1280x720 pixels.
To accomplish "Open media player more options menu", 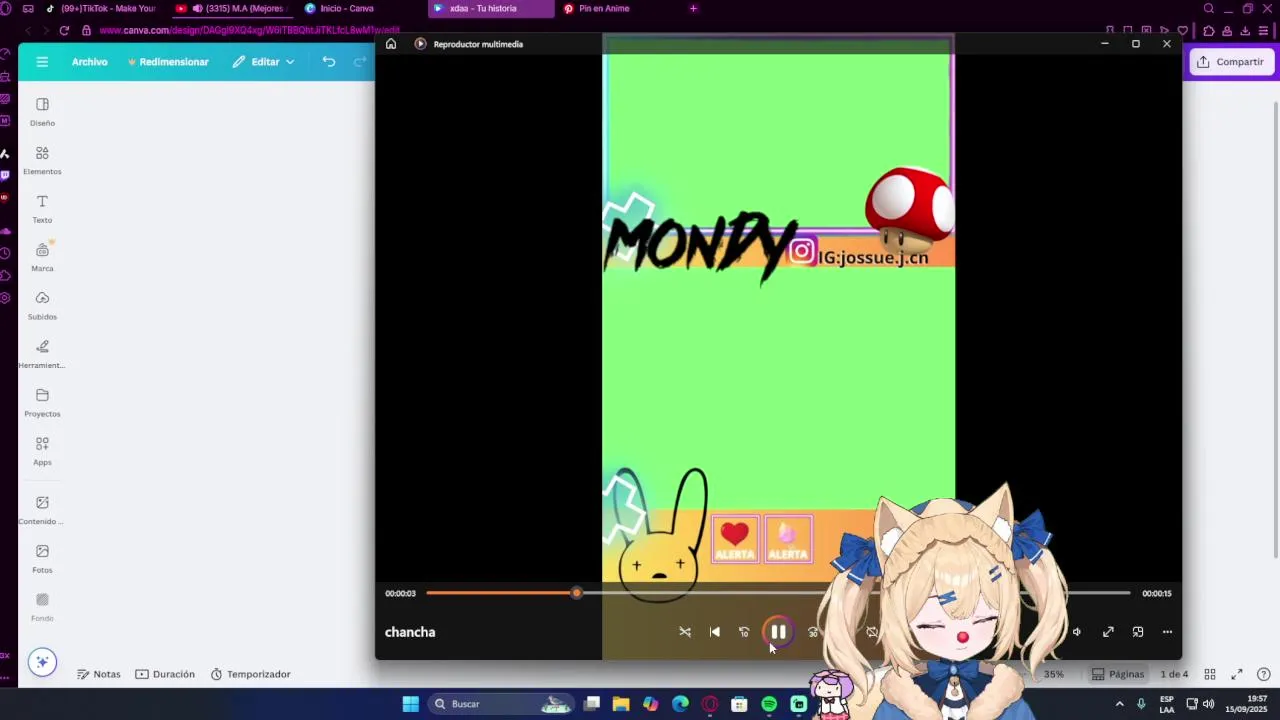I will pyautogui.click(x=1167, y=632).
